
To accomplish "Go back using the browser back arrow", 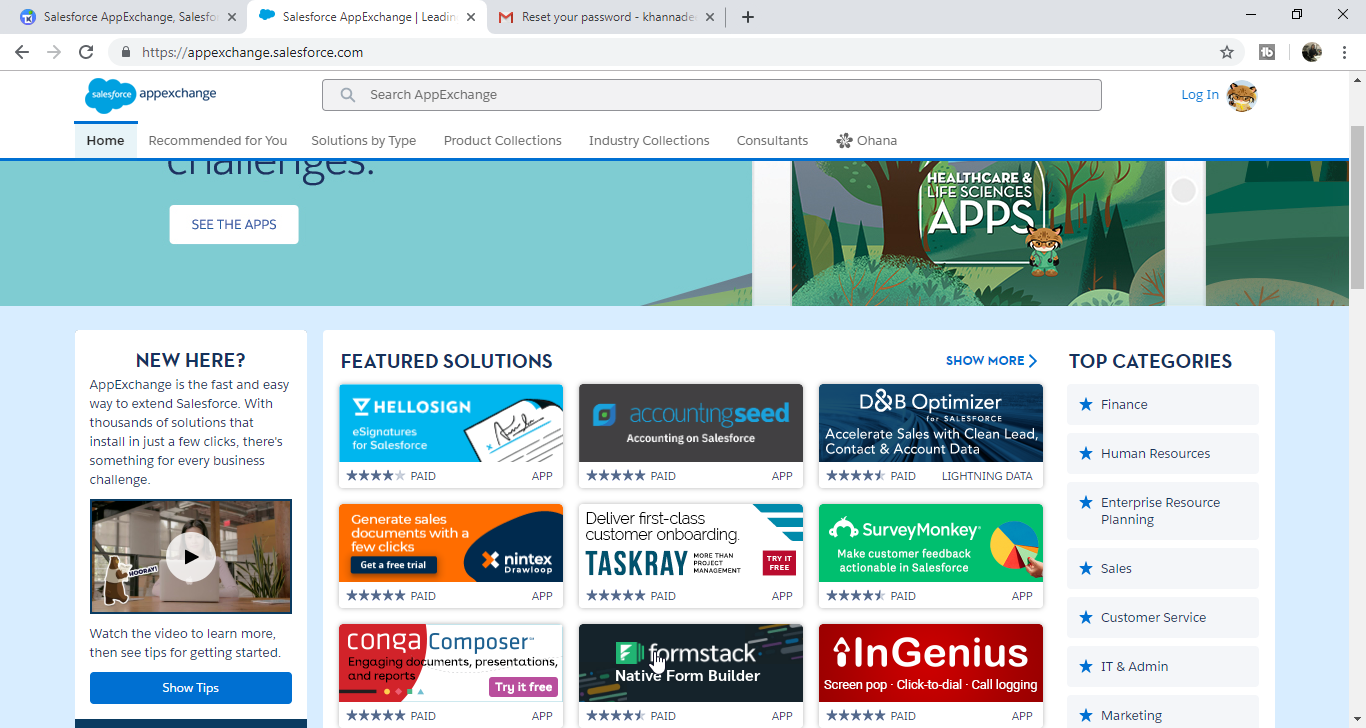I will 22,52.
